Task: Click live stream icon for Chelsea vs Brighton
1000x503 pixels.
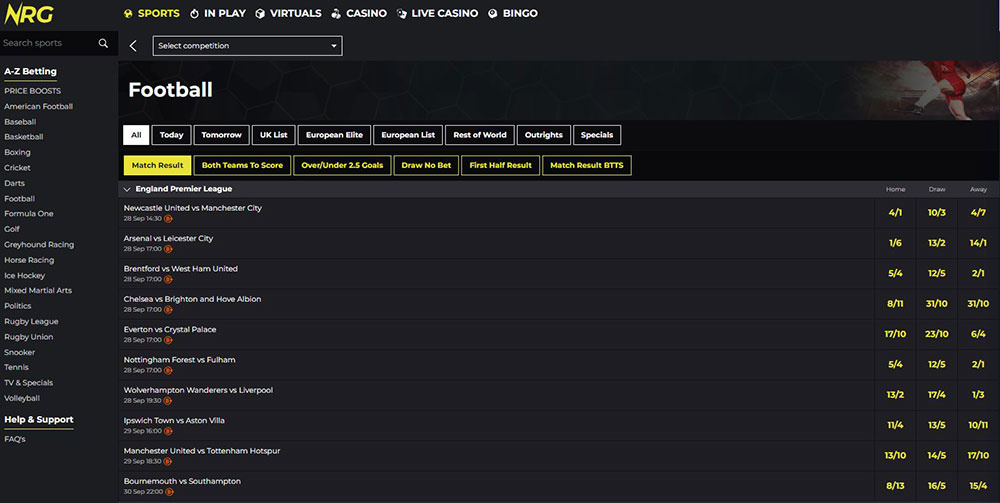Action: point(168,310)
